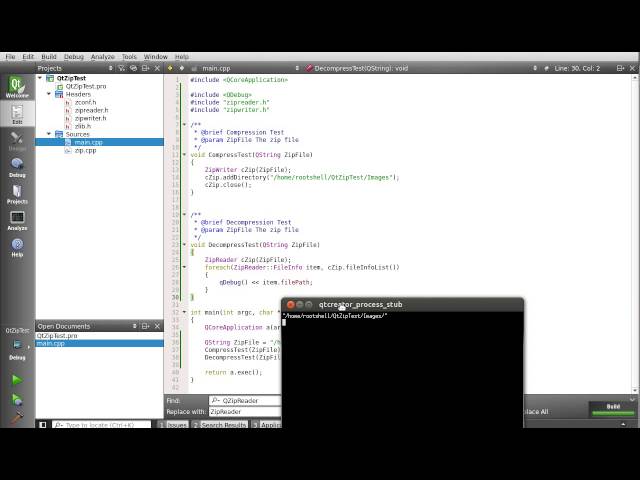Split the Projects side panel
The image size is (640, 480).
(145, 68)
